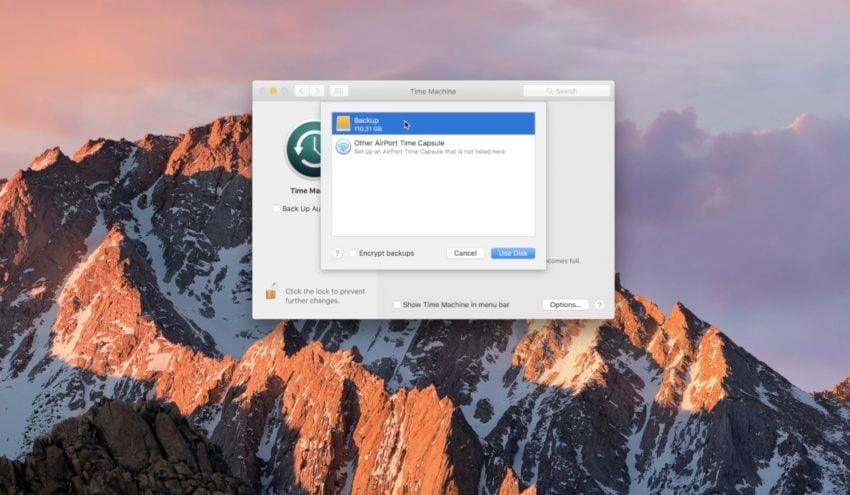850x495 pixels.
Task: Toggle Show Time Machine in menu bar
Action: [x=397, y=305]
